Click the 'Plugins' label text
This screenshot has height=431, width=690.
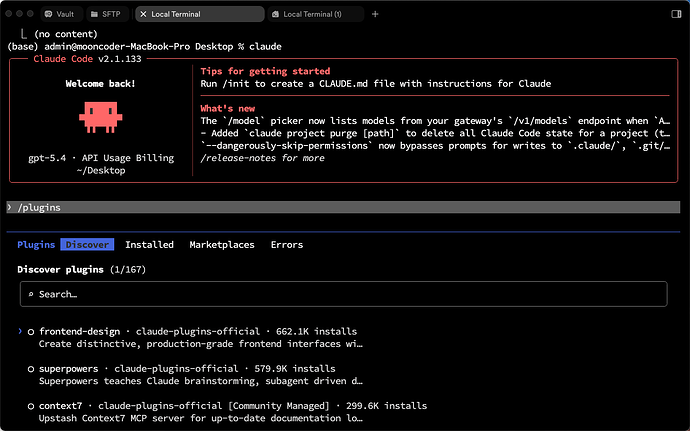click(x=36, y=244)
